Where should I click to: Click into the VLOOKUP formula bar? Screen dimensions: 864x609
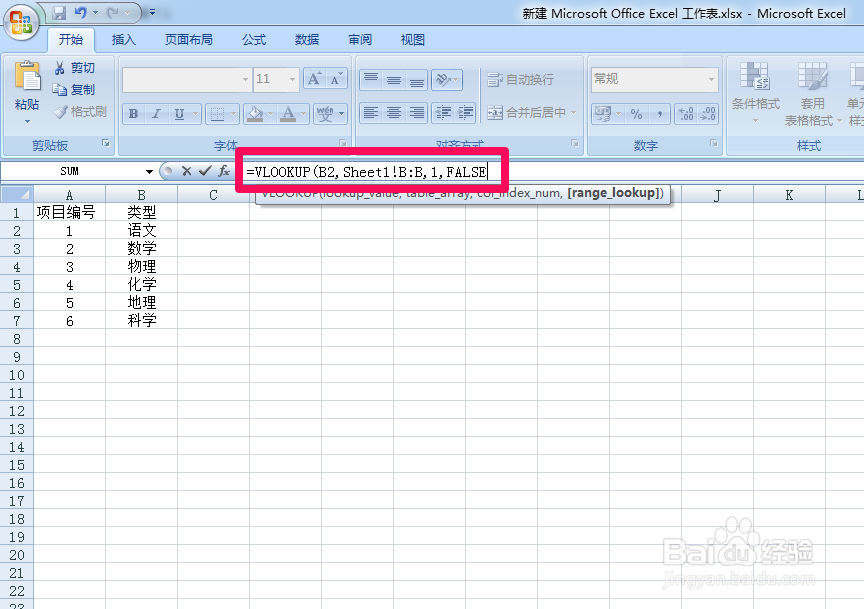pyautogui.click(x=367, y=172)
